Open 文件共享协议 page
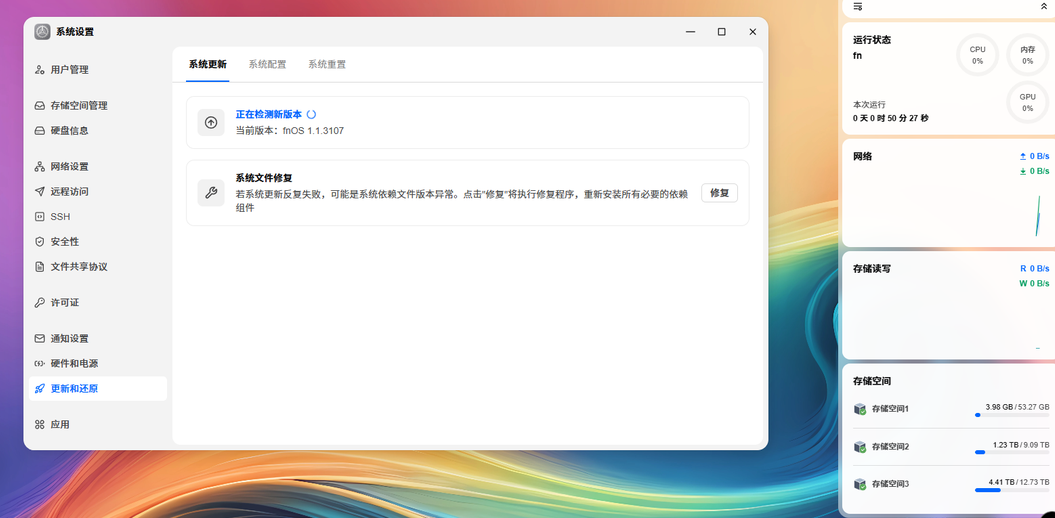The image size is (1055, 518). (x=98, y=266)
